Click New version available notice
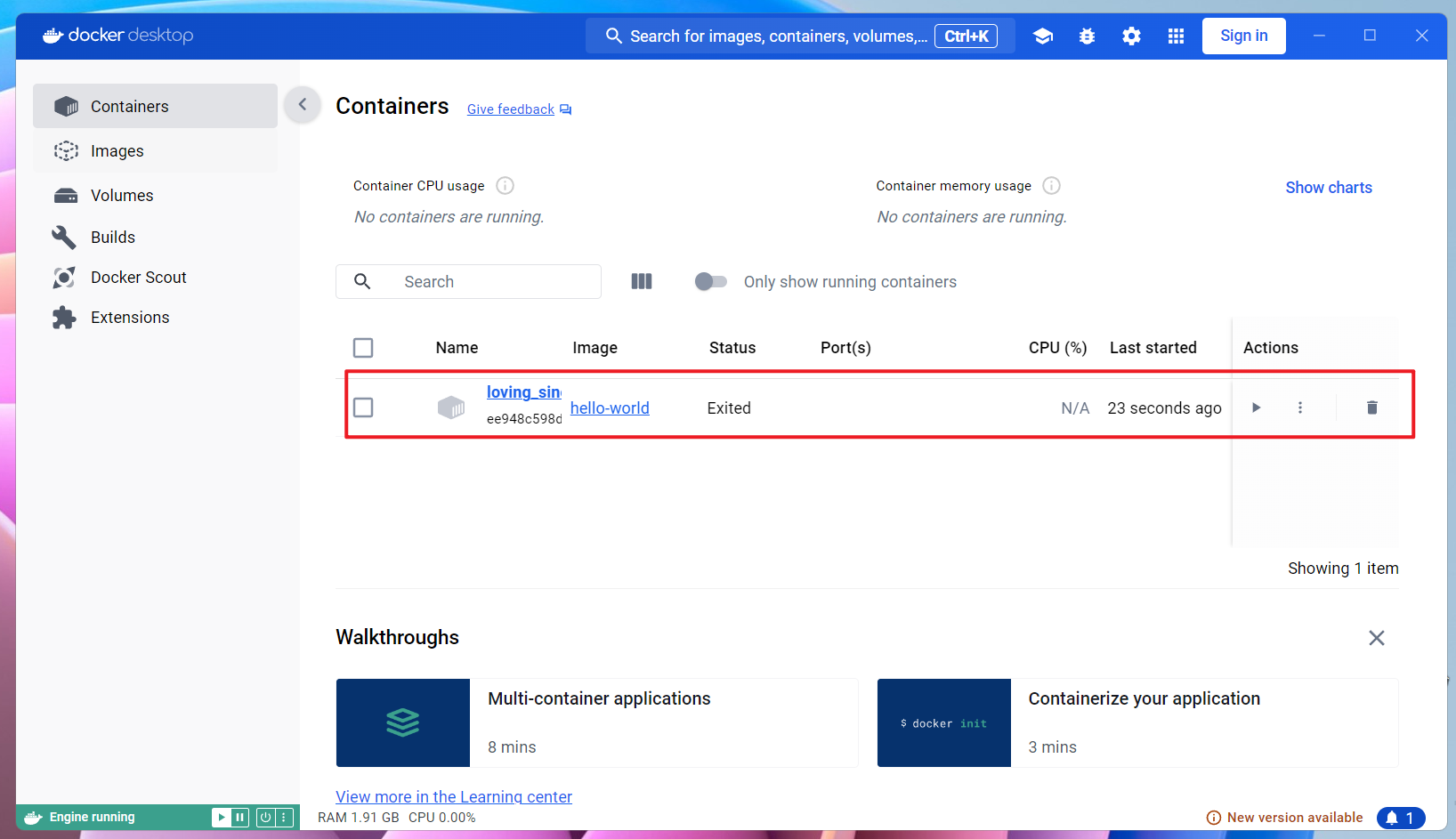The image size is (1456, 839). [x=1284, y=818]
